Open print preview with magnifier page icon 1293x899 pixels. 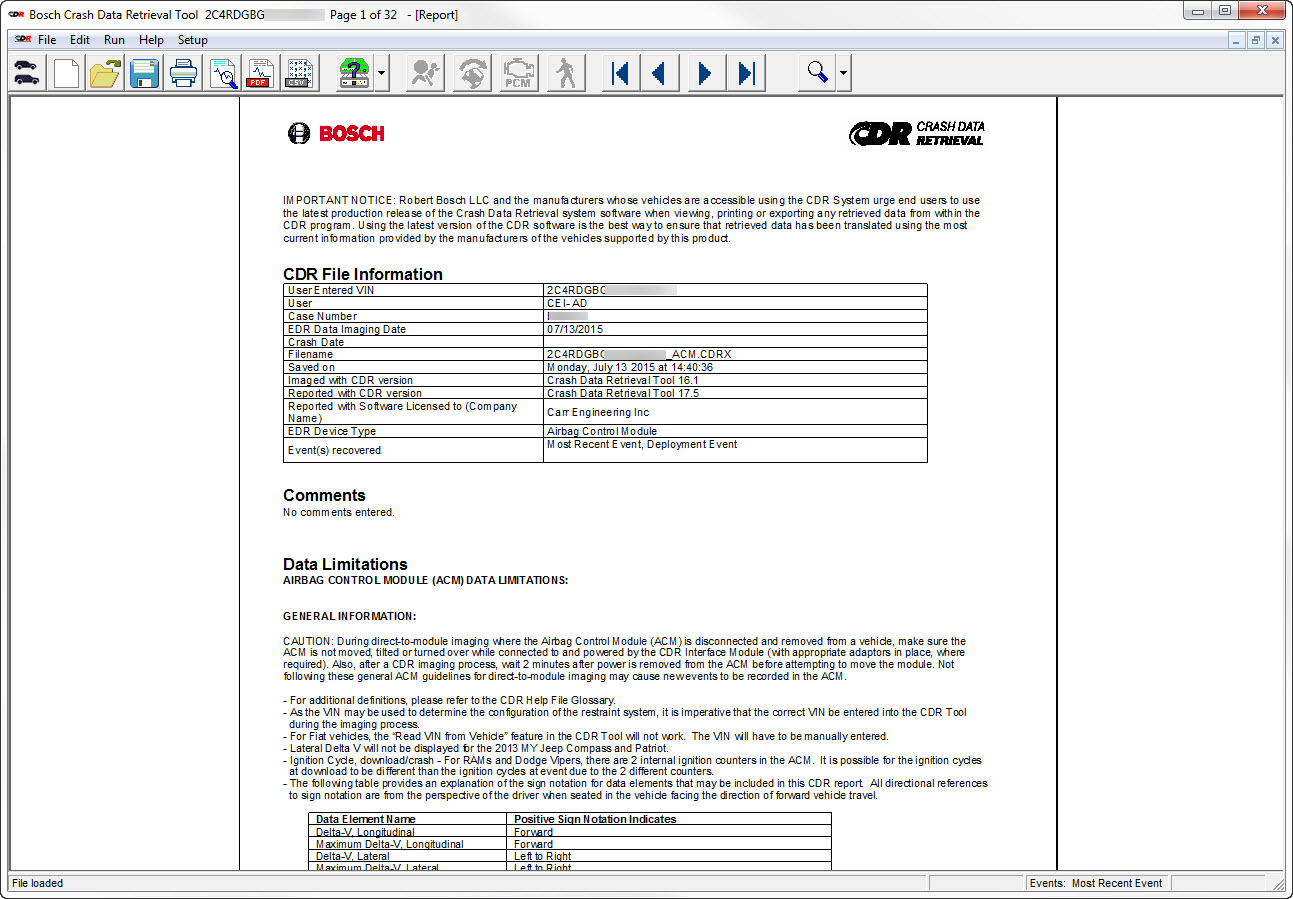(222, 73)
